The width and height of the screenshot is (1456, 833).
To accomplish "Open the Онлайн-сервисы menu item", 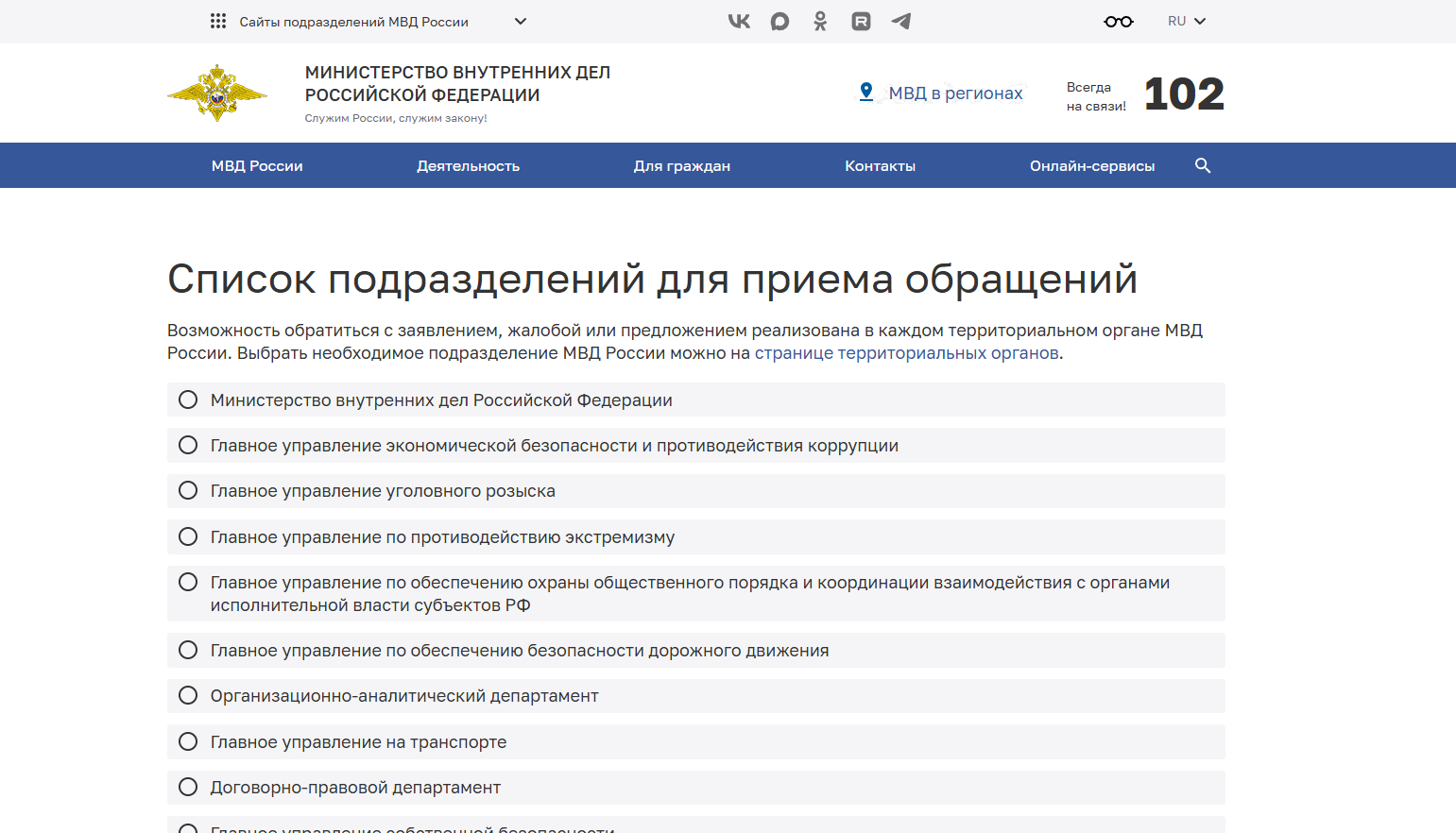I will pyautogui.click(x=1091, y=165).
